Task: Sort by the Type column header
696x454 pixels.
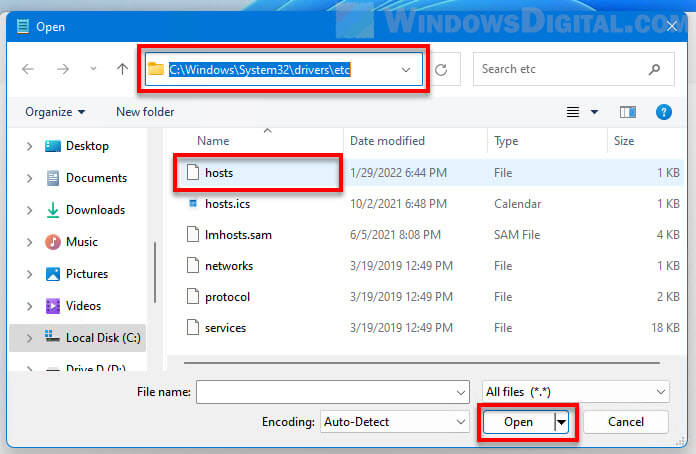Action: (x=506, y=141)
